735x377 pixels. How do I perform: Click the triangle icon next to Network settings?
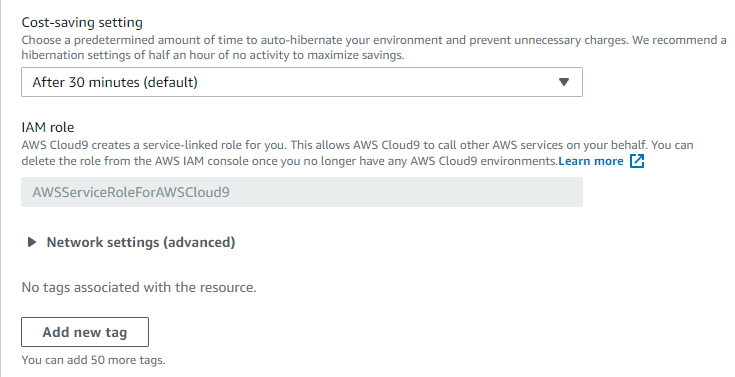click(32, 242)
